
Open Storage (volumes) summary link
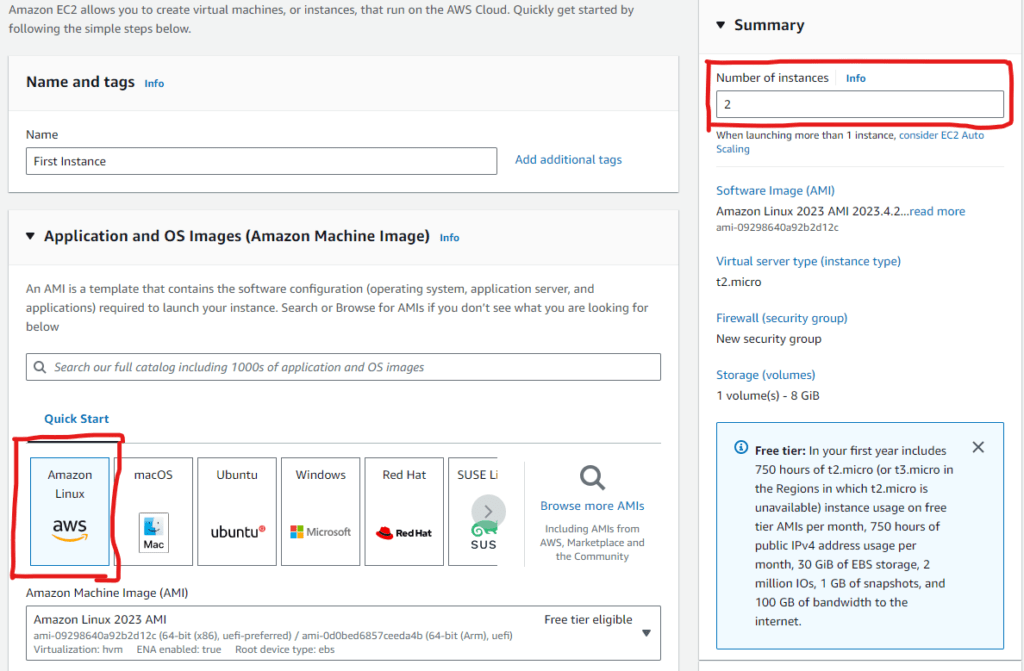(765, 375)
